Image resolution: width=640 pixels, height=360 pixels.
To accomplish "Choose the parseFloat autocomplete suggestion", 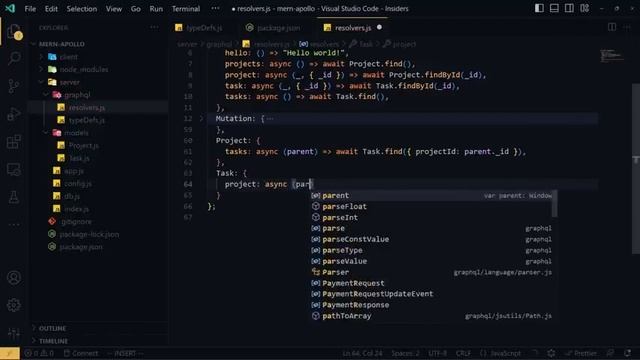I will [432, 207].
